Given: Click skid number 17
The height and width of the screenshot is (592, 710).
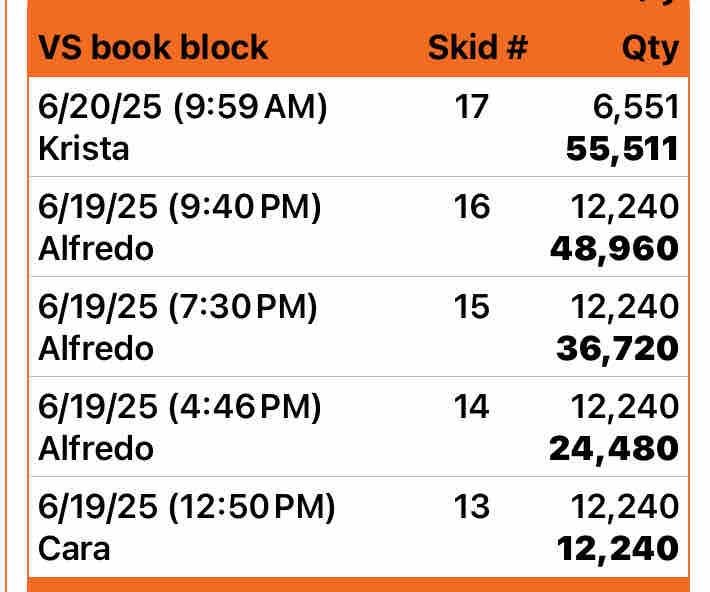Looking at the screenshot, I should (x=472, y=107).
